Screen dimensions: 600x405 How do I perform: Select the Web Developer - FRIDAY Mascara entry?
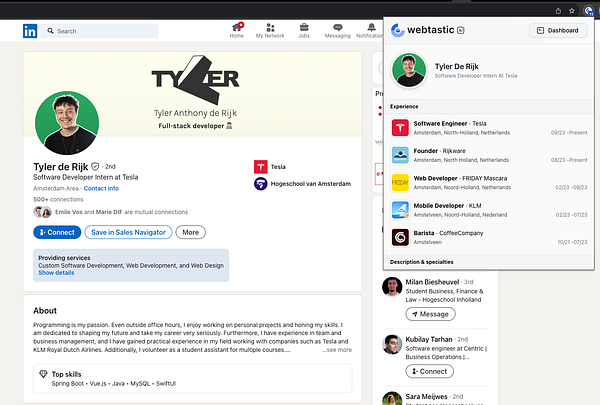[x=489, y=183]
